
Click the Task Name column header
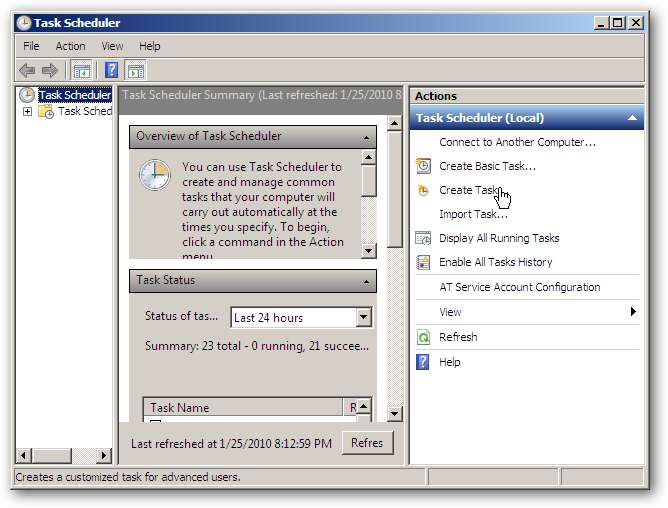coord(243,407)
